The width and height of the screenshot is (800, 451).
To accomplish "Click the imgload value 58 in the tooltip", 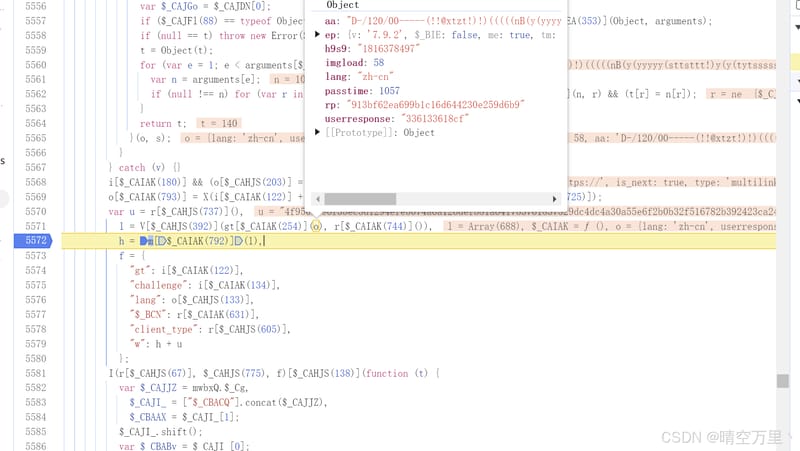I will tap(379, 63).
